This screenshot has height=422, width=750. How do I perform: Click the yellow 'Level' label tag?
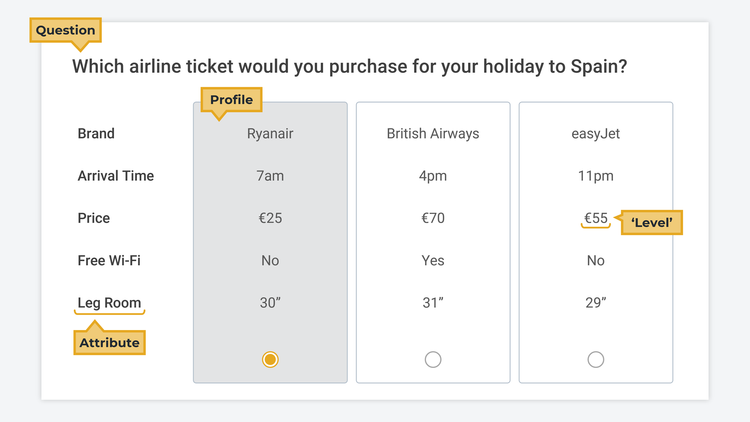pos(652,222)
